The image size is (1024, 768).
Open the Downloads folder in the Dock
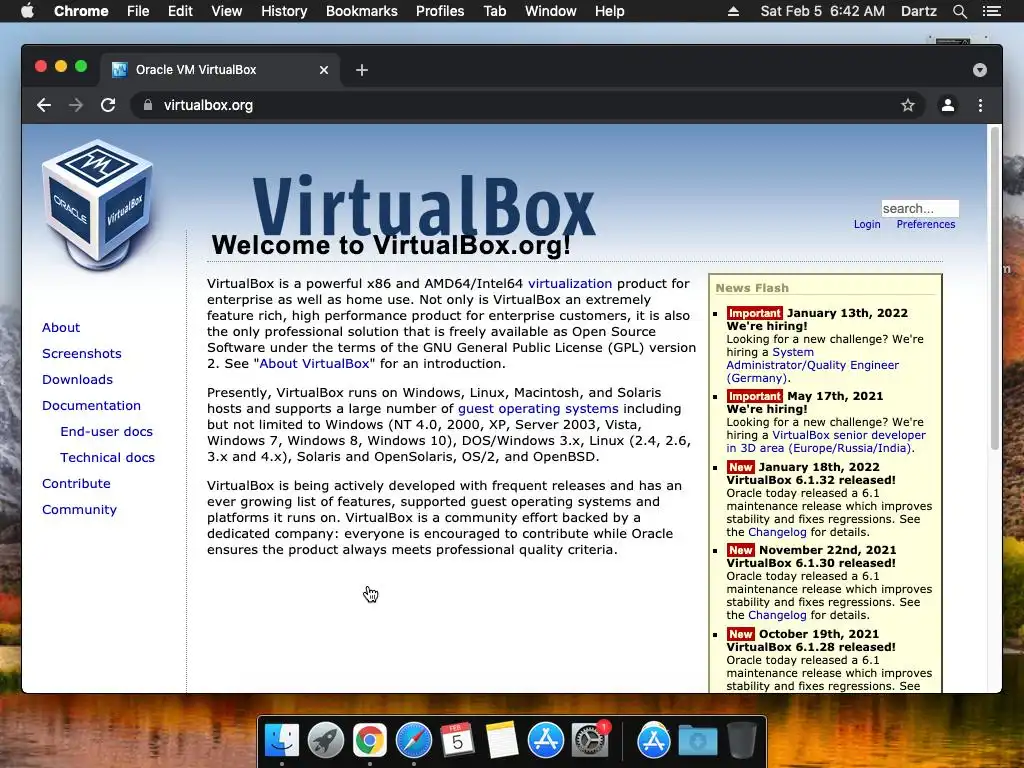[697, 741]
